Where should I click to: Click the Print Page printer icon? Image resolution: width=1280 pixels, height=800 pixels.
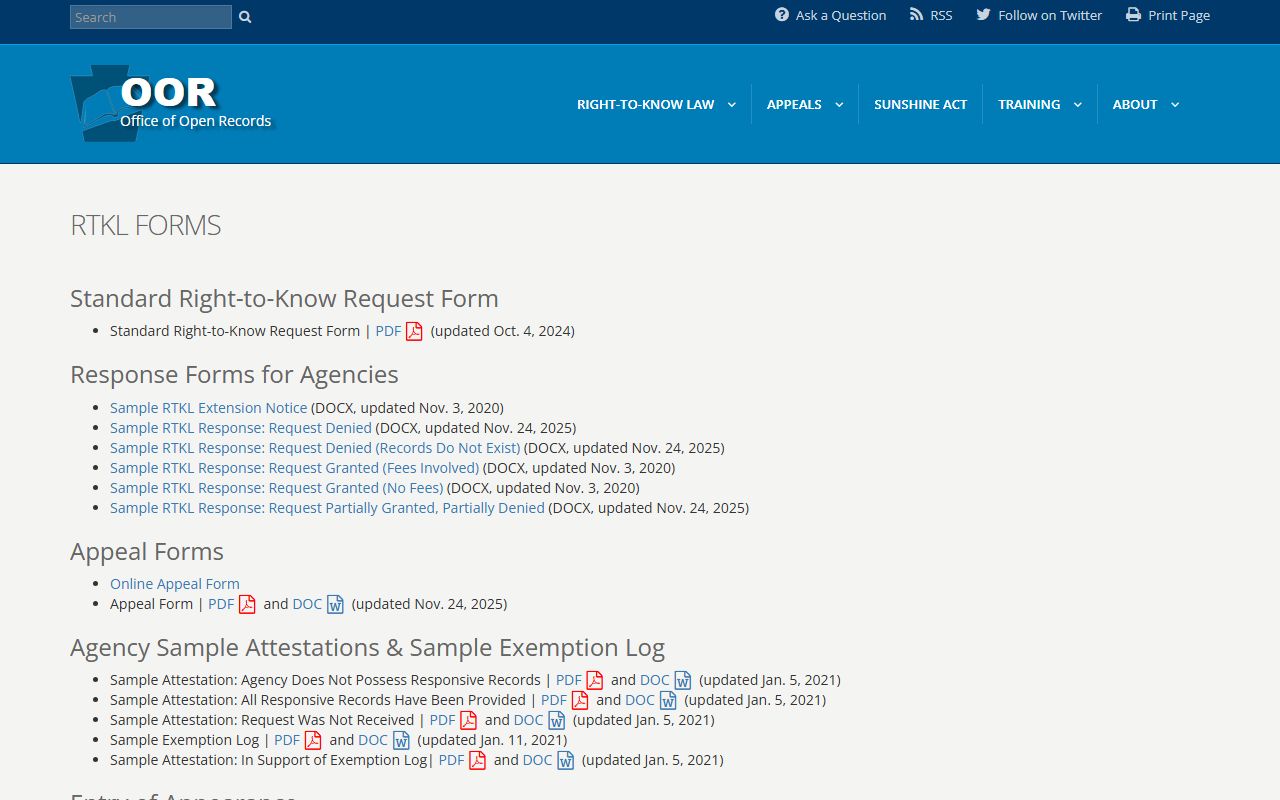pyautogui.click(x=1133, y=15)
